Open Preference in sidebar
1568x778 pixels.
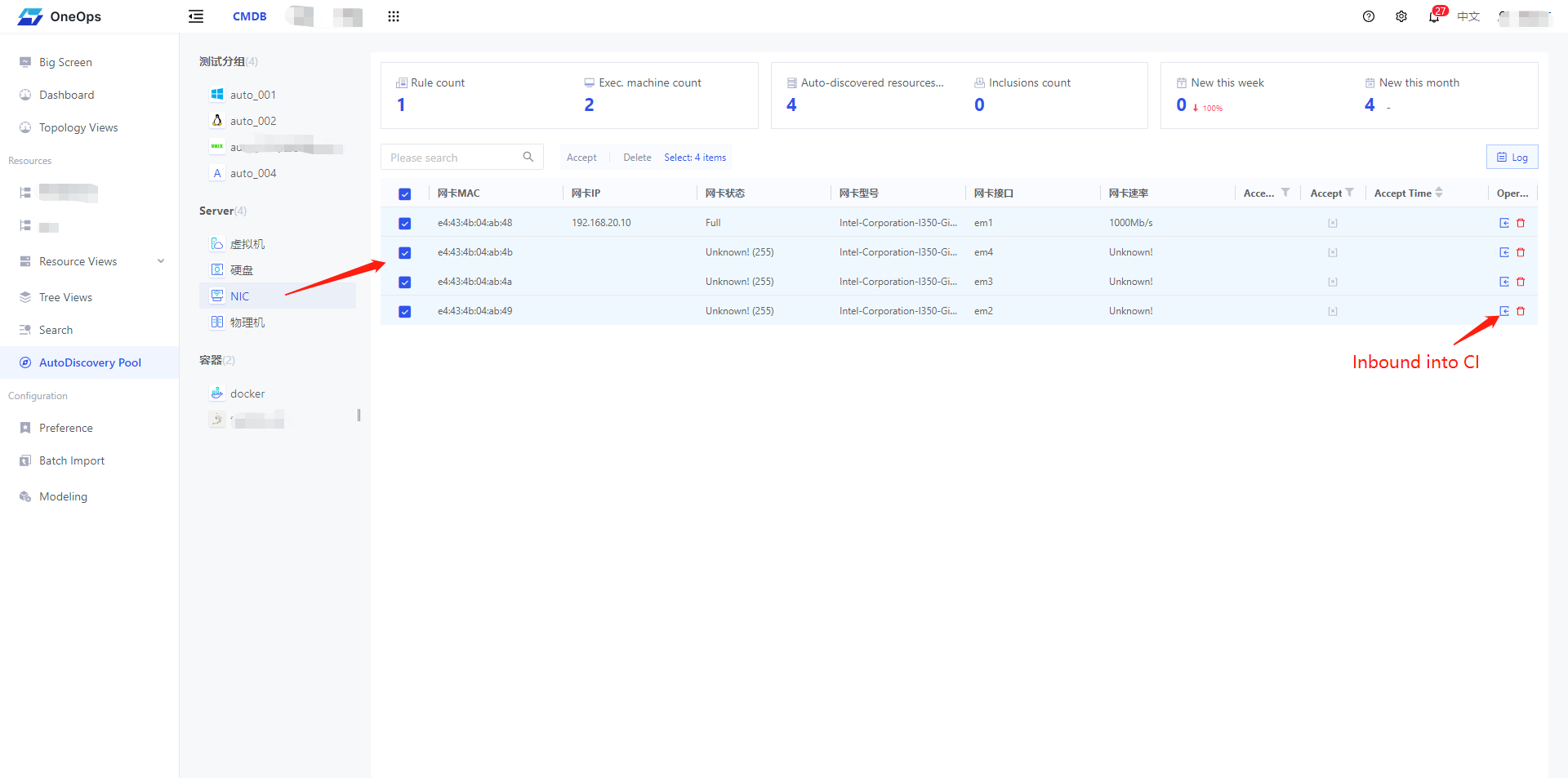tap(65, 428)
